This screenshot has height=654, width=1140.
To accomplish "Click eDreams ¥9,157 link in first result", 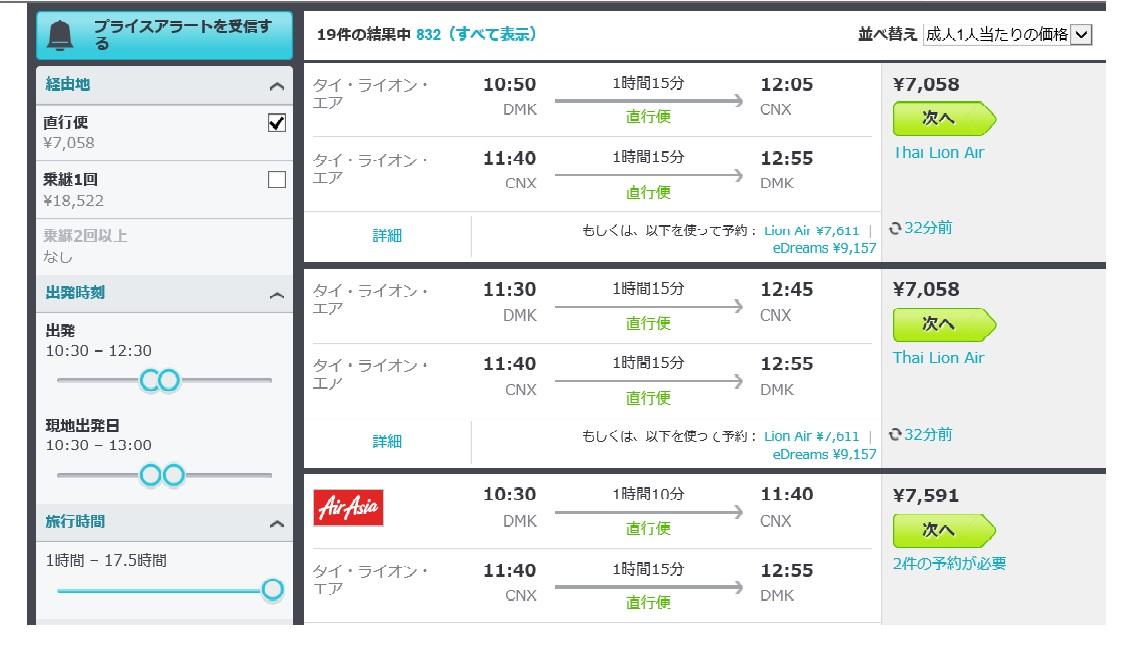I will click(x=824, y=248).
